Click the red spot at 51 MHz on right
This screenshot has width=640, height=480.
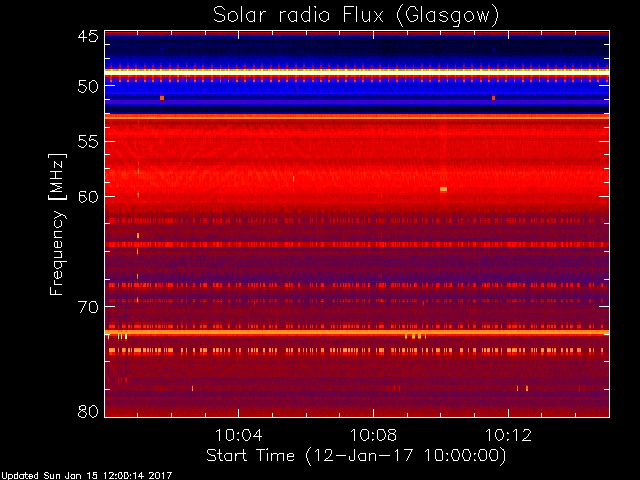(493, 98)
